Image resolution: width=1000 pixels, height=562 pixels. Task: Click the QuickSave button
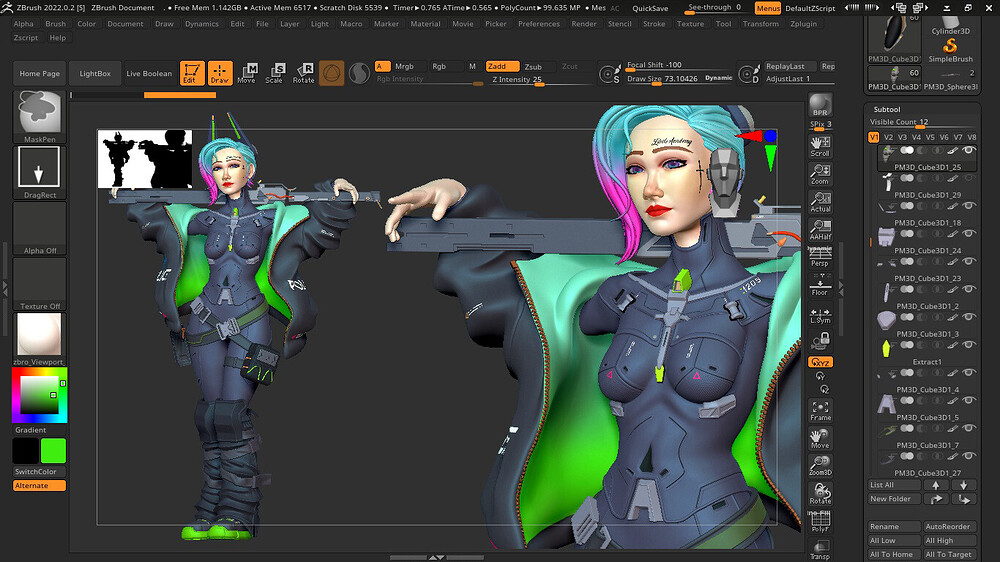pyautogui.click(x=650, y=8)
